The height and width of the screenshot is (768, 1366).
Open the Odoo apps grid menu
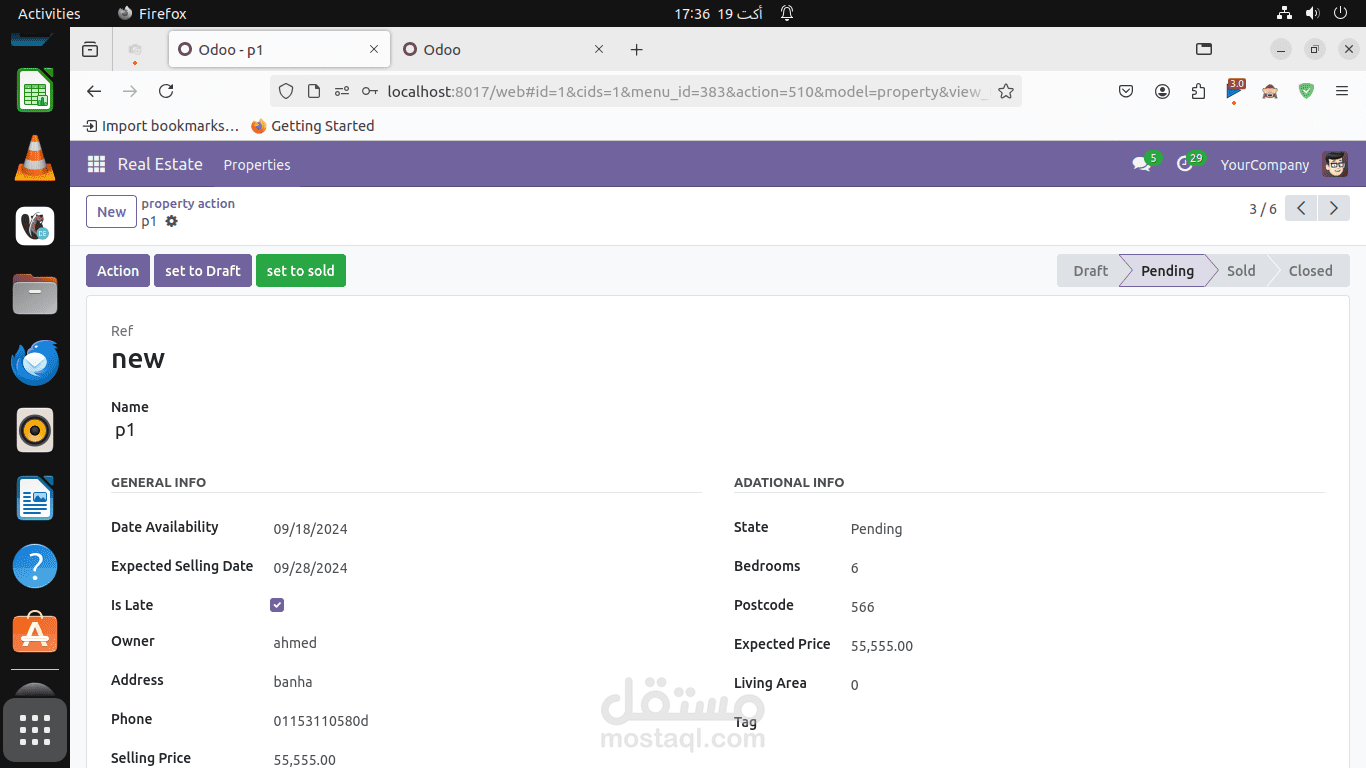coord(96,164)
